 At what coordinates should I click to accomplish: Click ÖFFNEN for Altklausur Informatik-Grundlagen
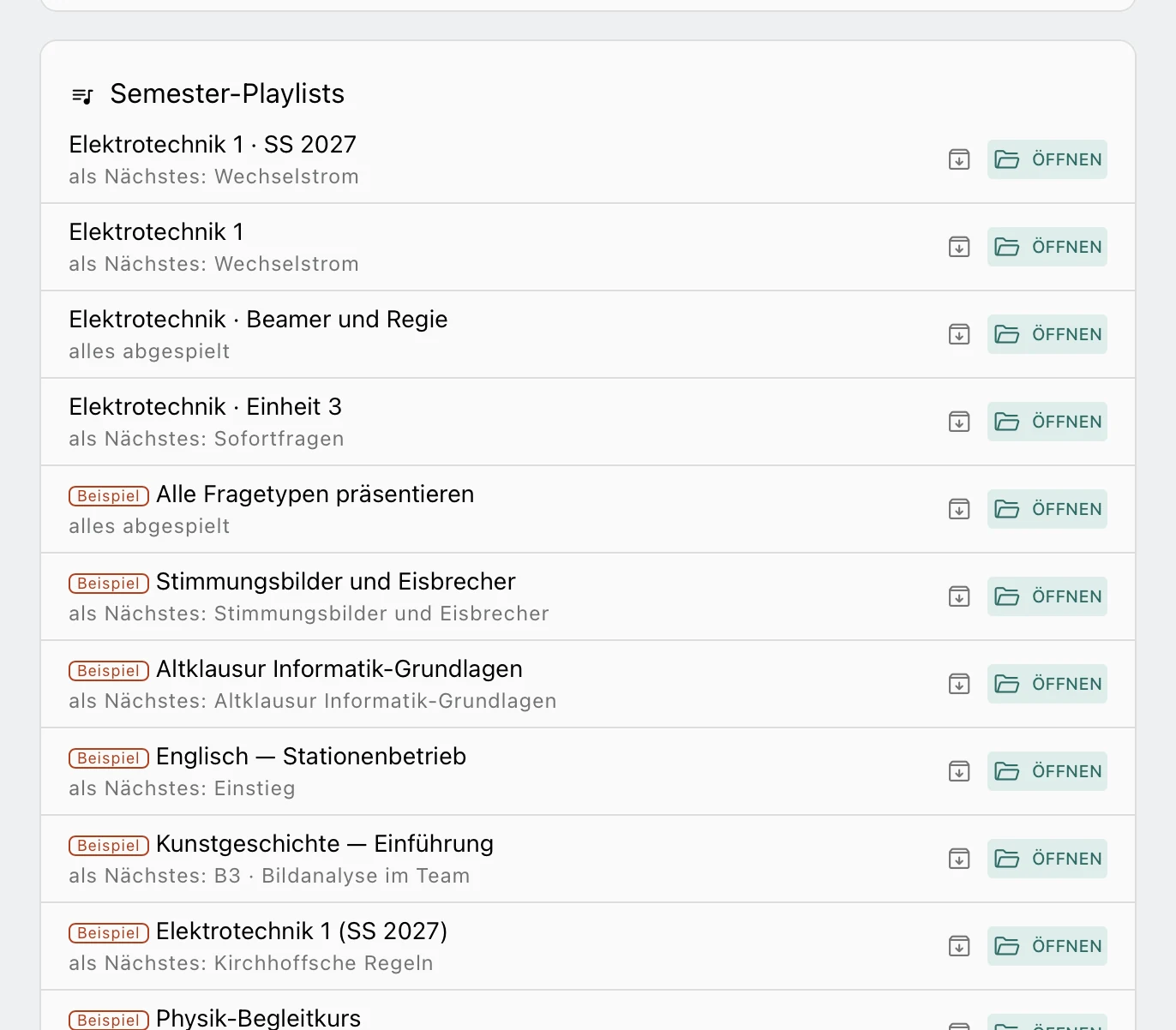[x=1047, y=684]
